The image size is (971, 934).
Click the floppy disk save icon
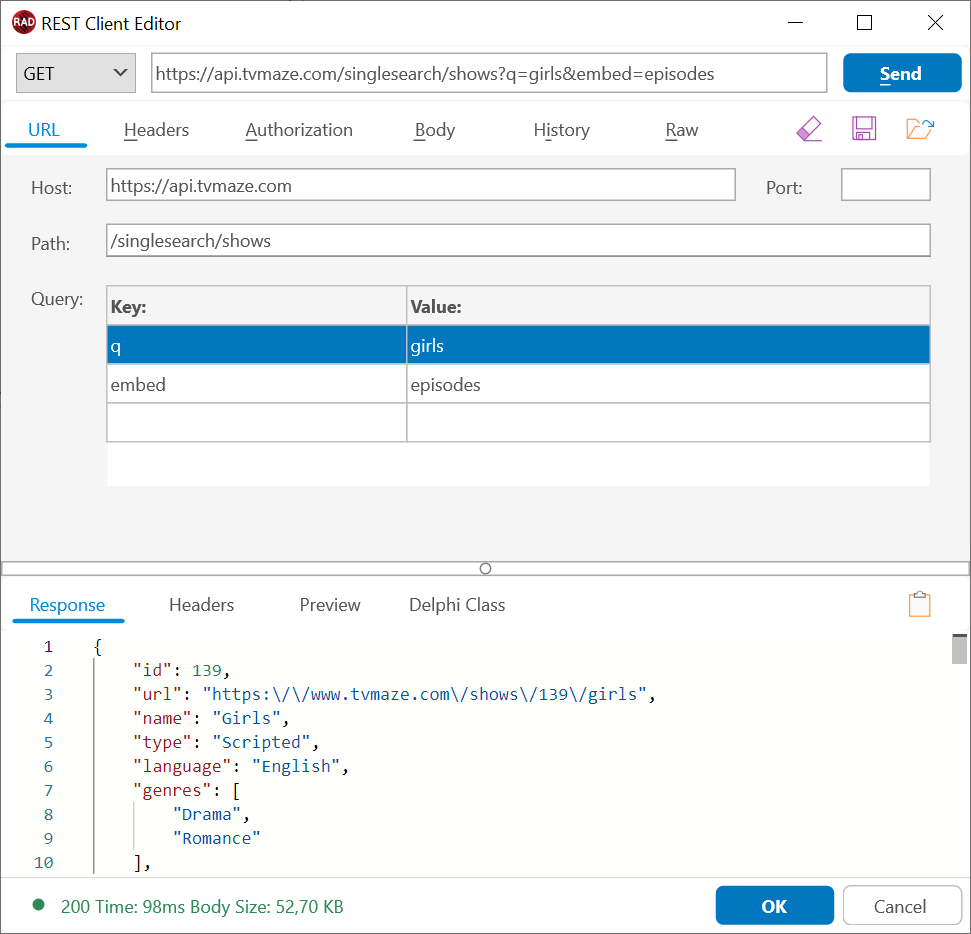pyautogui.click(x=864, y=129)
